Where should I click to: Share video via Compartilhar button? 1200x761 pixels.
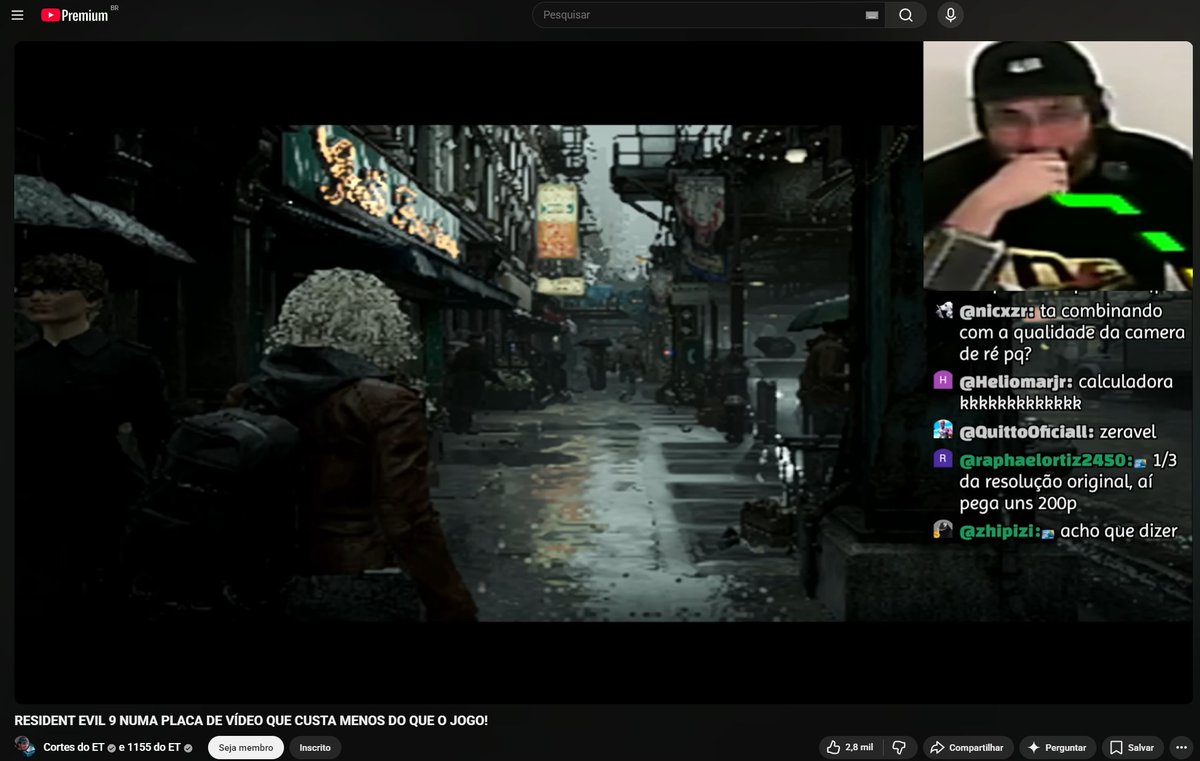click(969, 747)
